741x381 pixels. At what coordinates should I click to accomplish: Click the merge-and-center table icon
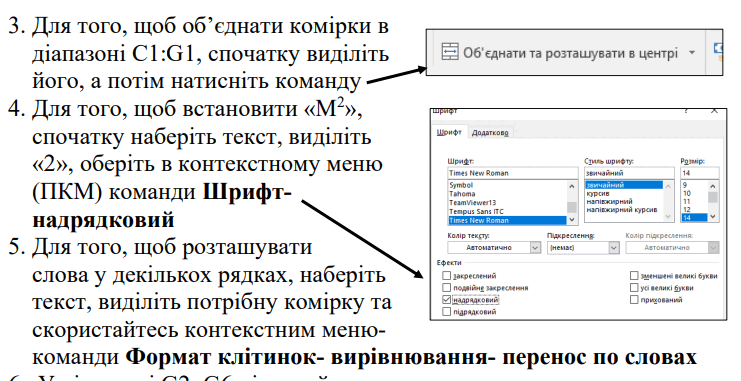[x=450, y=52]
